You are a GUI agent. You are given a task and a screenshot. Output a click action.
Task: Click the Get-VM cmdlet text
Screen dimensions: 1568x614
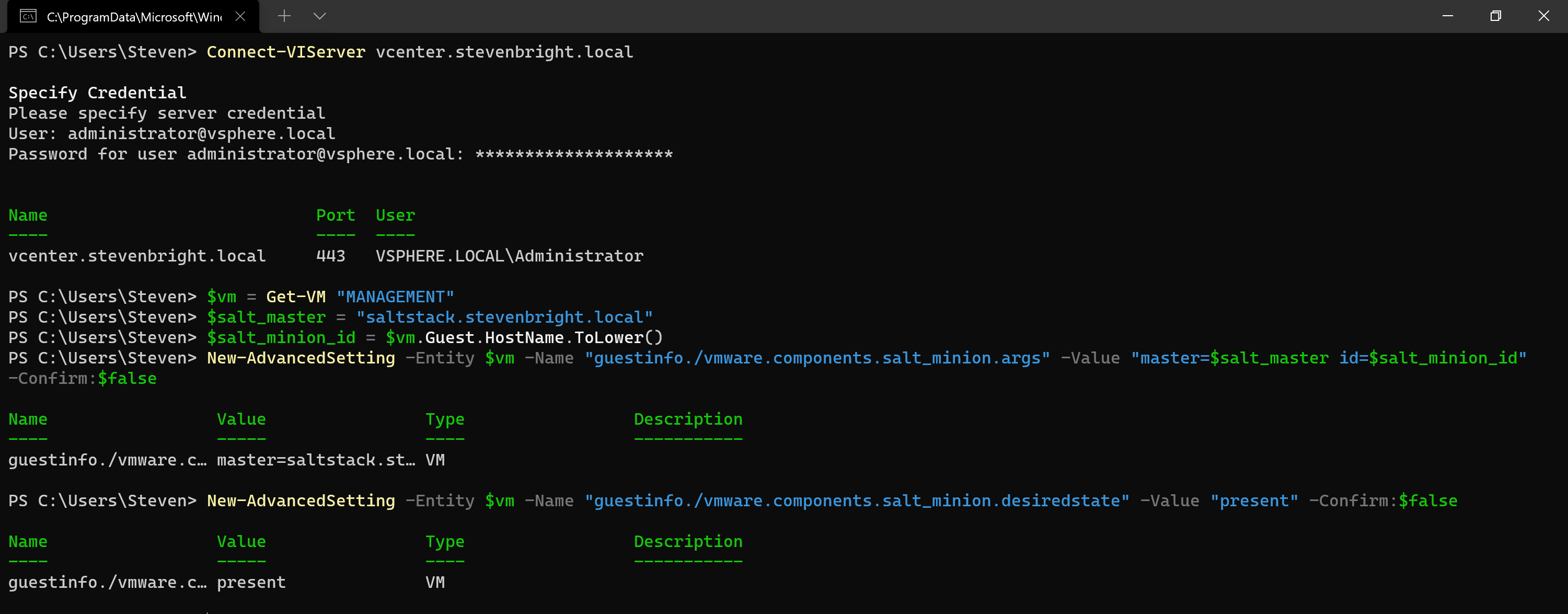point(296,297)
